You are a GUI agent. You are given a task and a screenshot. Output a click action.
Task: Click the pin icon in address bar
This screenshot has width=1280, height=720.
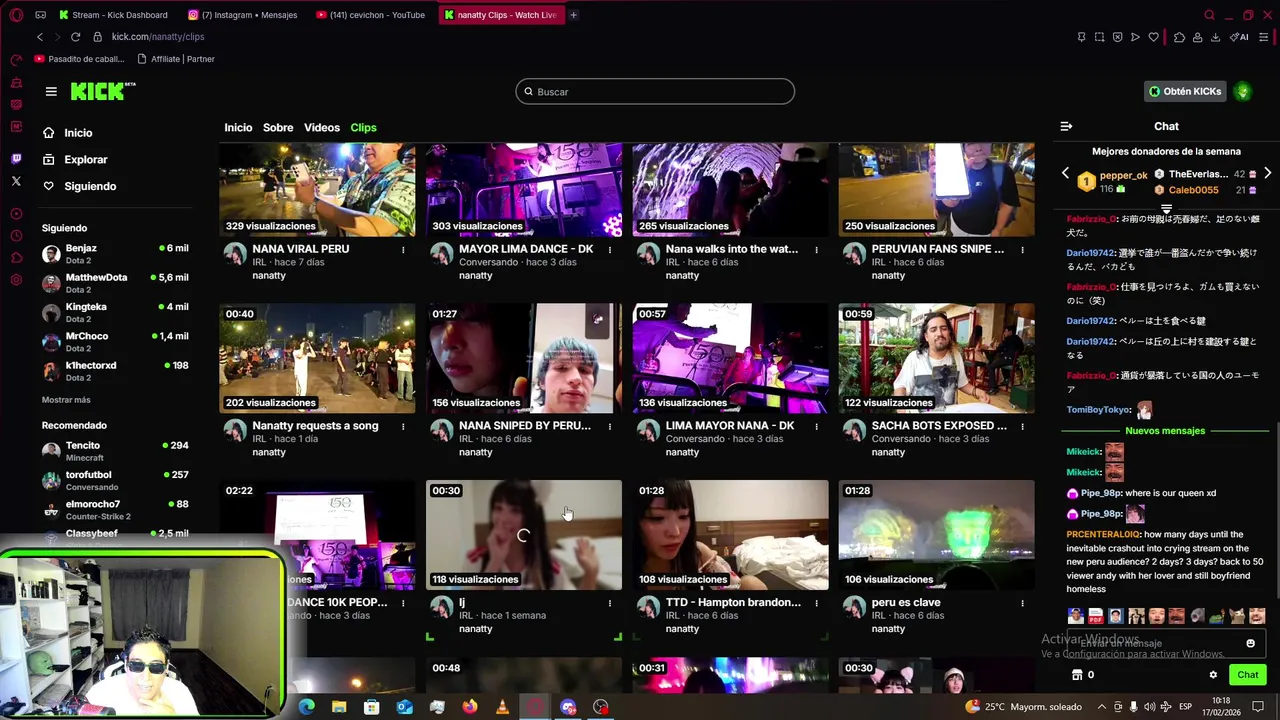pos(1081,37)
